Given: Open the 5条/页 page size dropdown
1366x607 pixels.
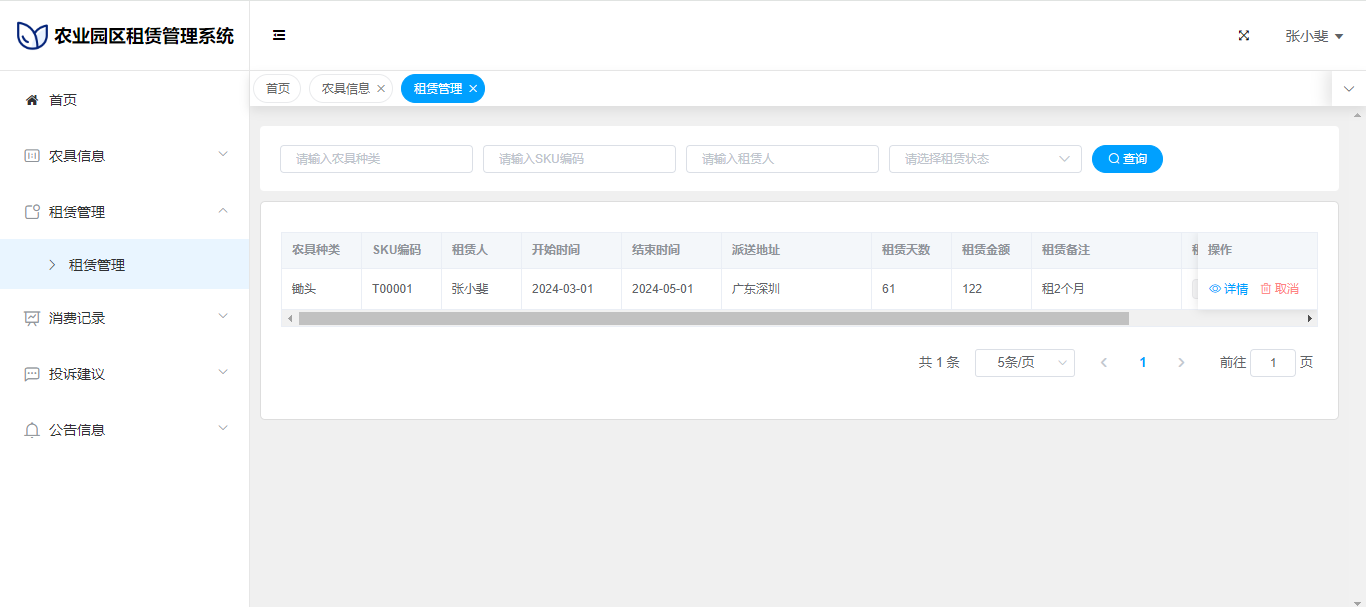Looking at the screenshot, I should click(1024, 363).
